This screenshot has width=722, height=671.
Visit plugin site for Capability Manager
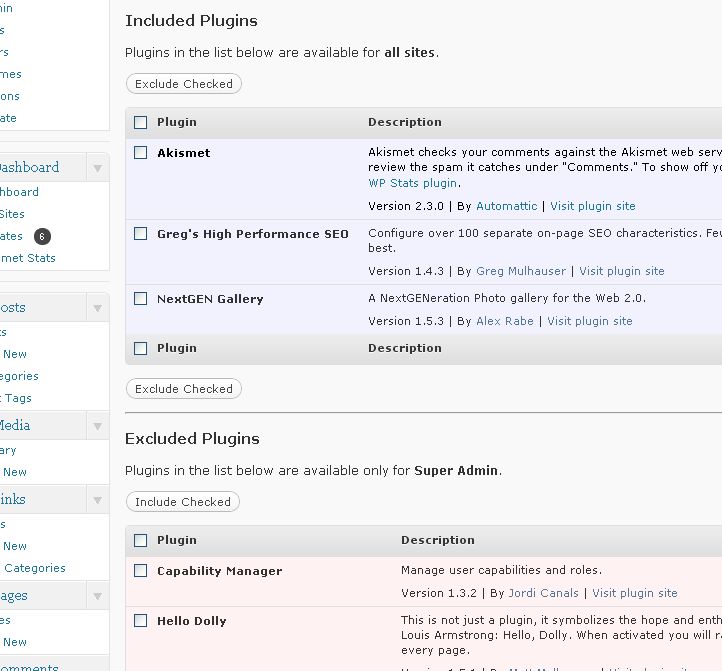(635, 593)
